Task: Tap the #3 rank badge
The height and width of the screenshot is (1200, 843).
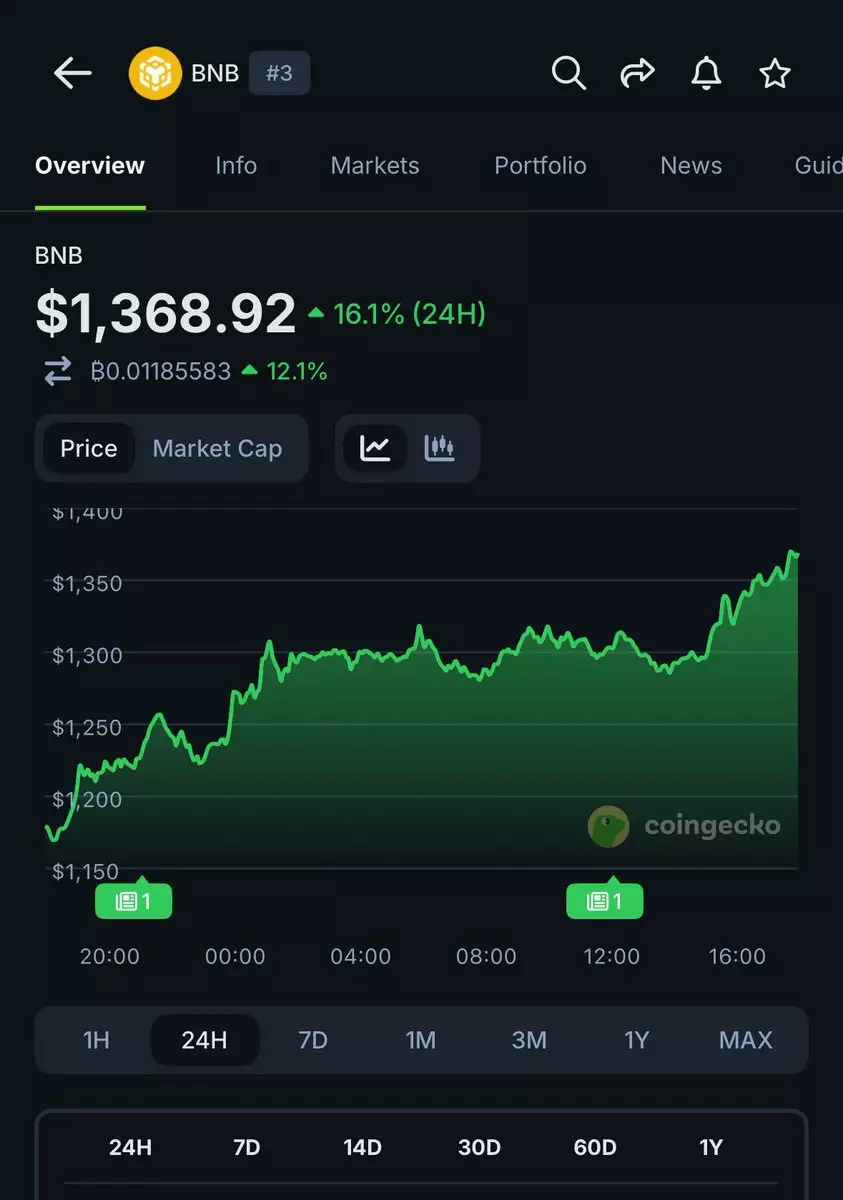Action: pyautogui.click(x=279, y=74)
